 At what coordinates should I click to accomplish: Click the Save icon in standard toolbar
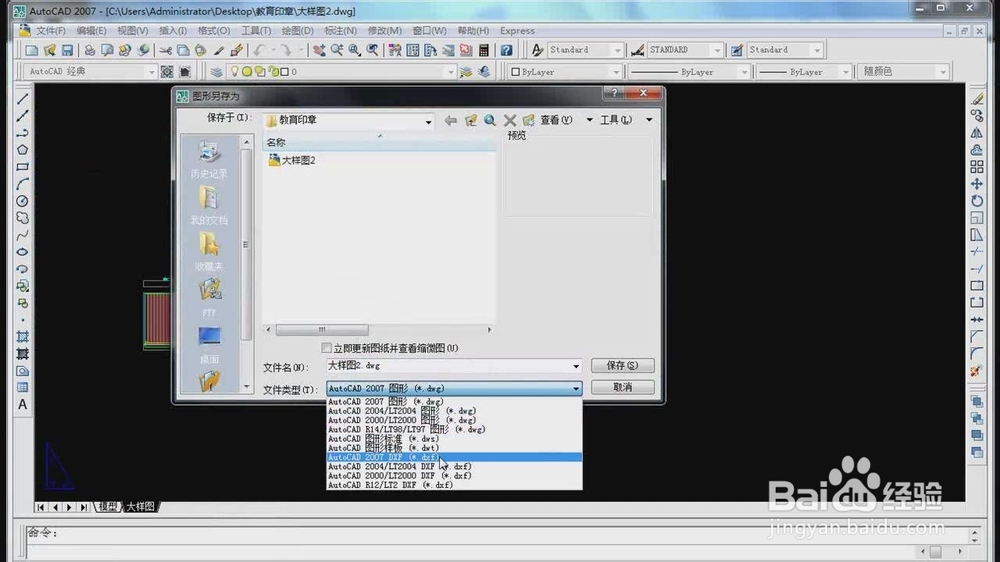[67, 50]
